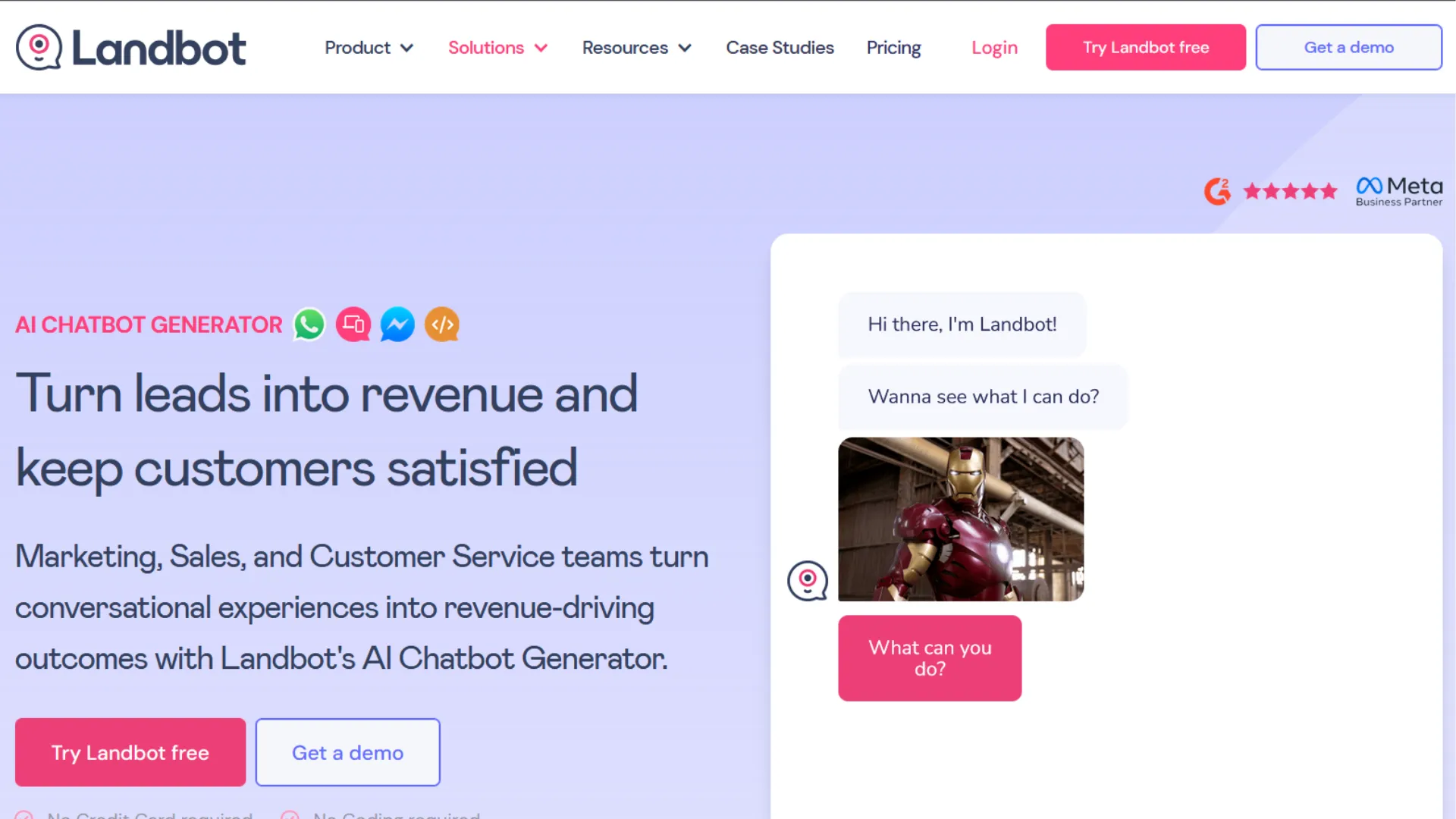Click the pink web chat devices icon
1456x819 pixels.
point(353,325)
